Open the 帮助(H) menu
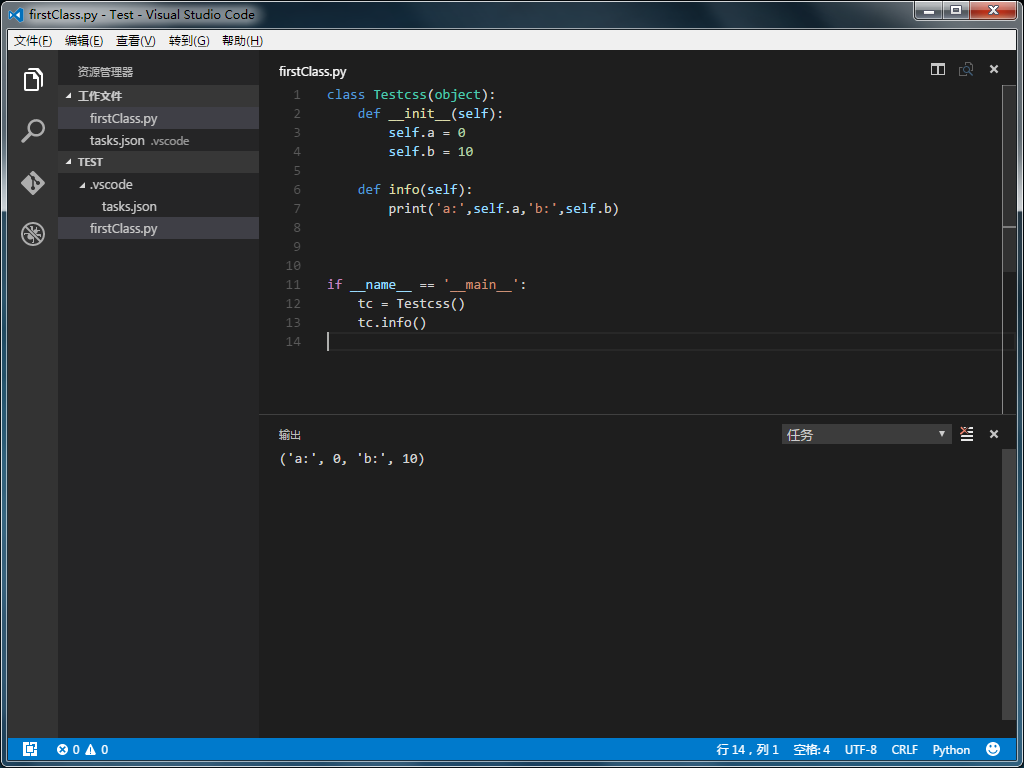 coord(242,40)
